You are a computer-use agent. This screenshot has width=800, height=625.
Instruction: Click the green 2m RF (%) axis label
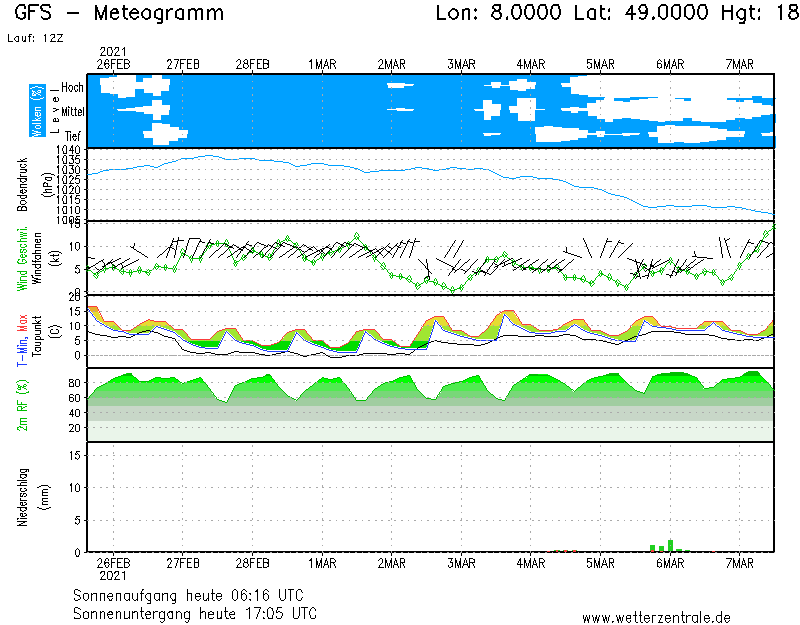tap(22, 405)
